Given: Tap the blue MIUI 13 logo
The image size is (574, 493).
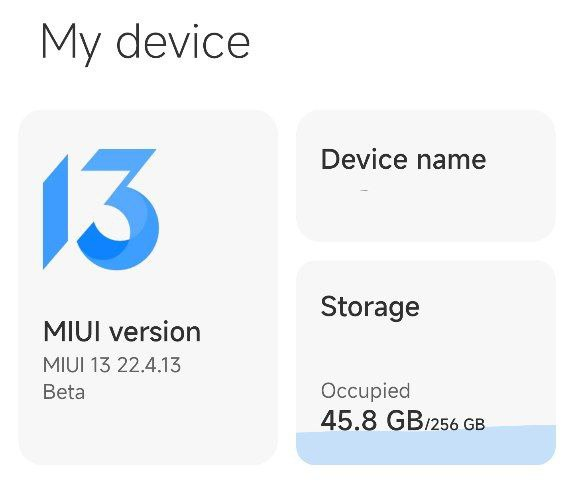Looking at the screenshot, I should (x=101, y=209).
